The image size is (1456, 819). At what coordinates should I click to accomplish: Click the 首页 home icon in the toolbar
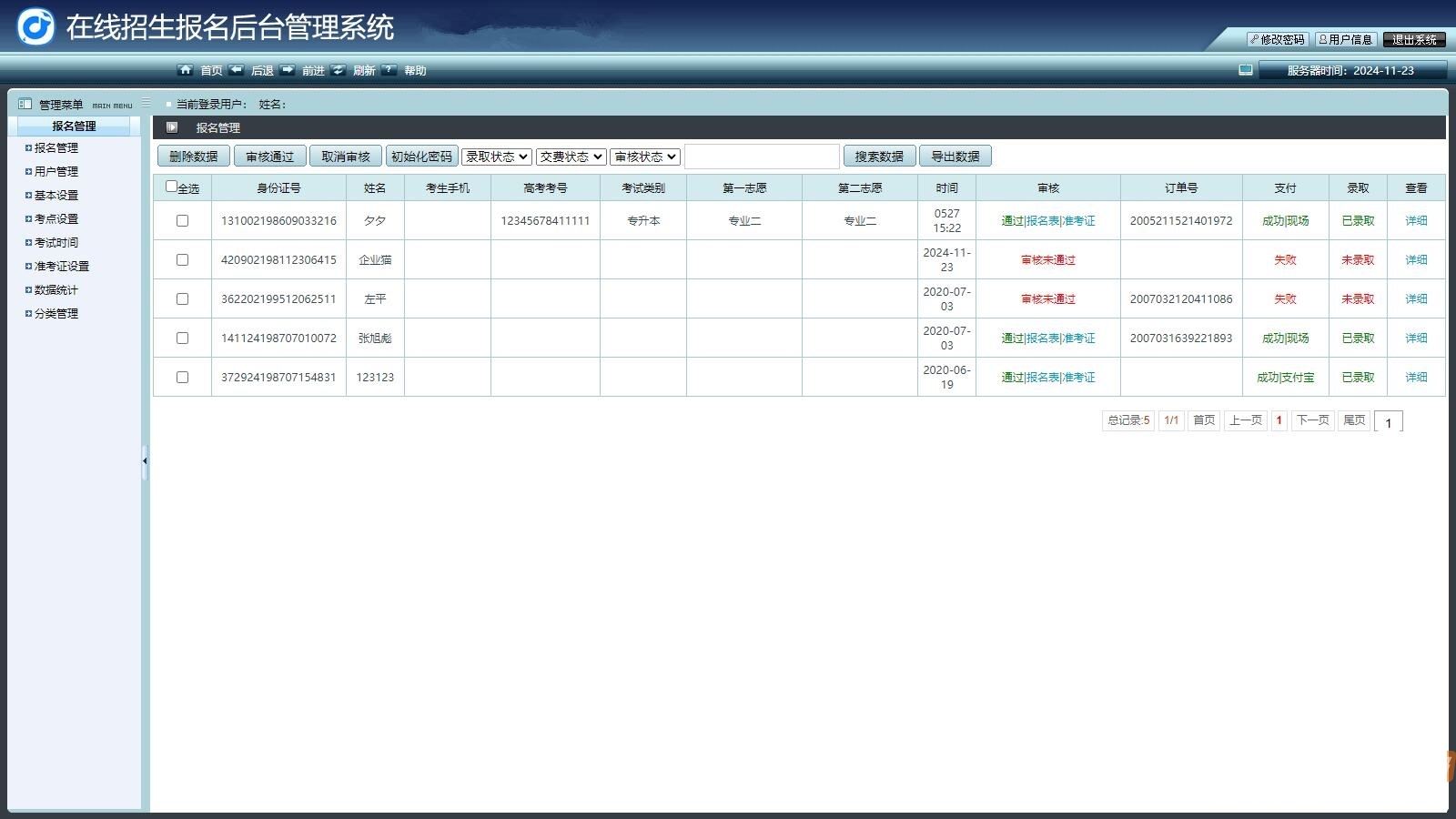click(x=187, y=70)
